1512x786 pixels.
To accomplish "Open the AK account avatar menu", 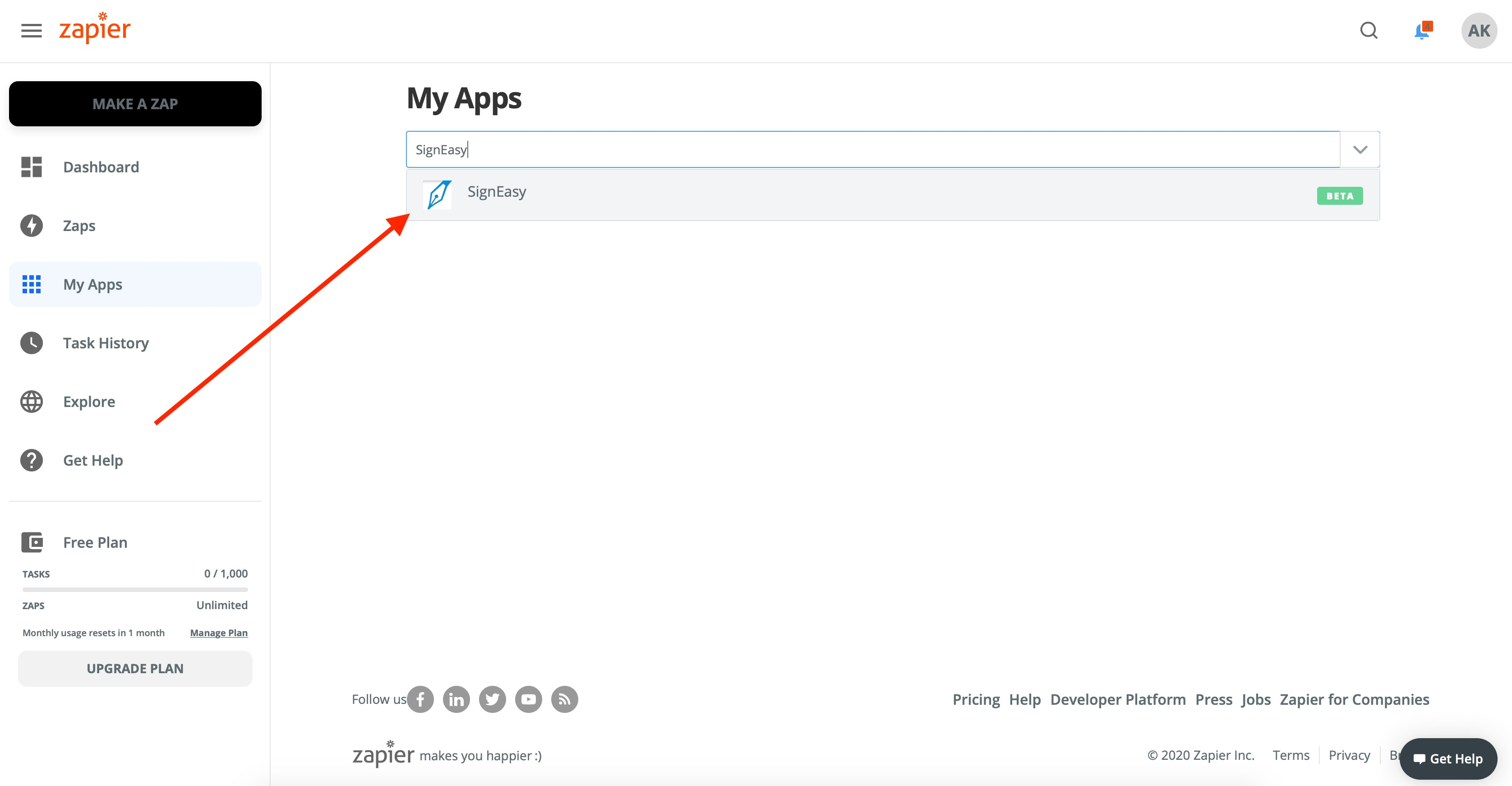I will coord(1479,31).
